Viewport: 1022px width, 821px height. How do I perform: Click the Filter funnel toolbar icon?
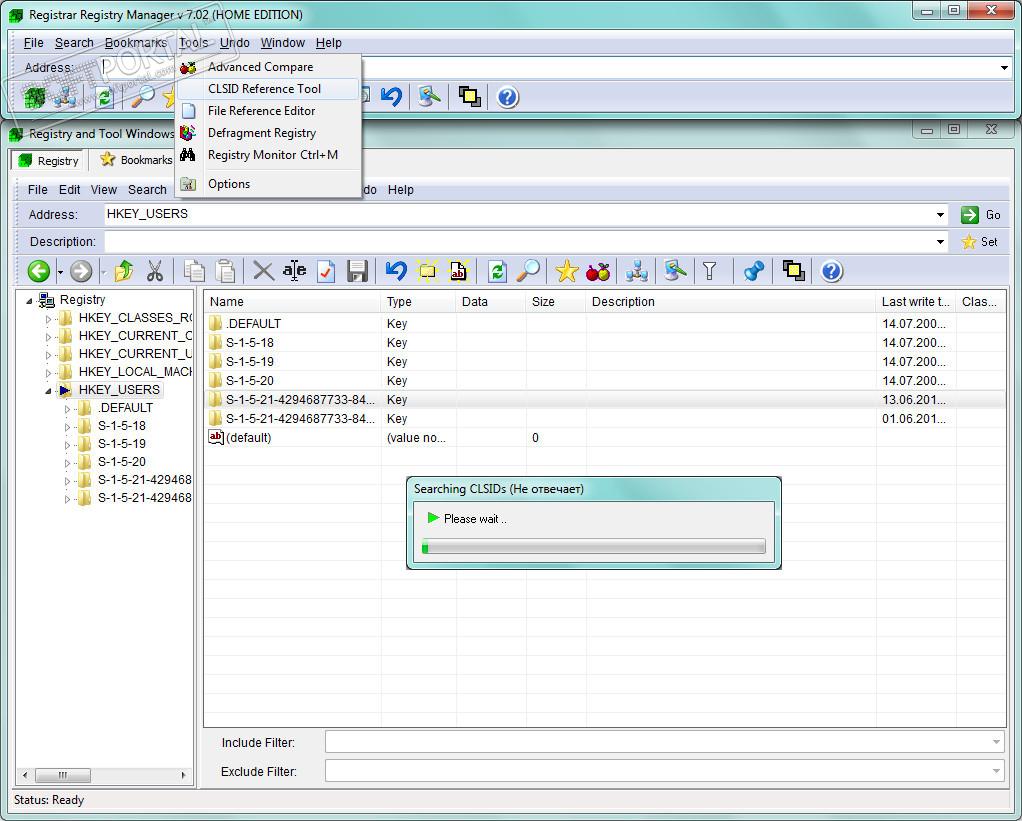pos(710,271)
